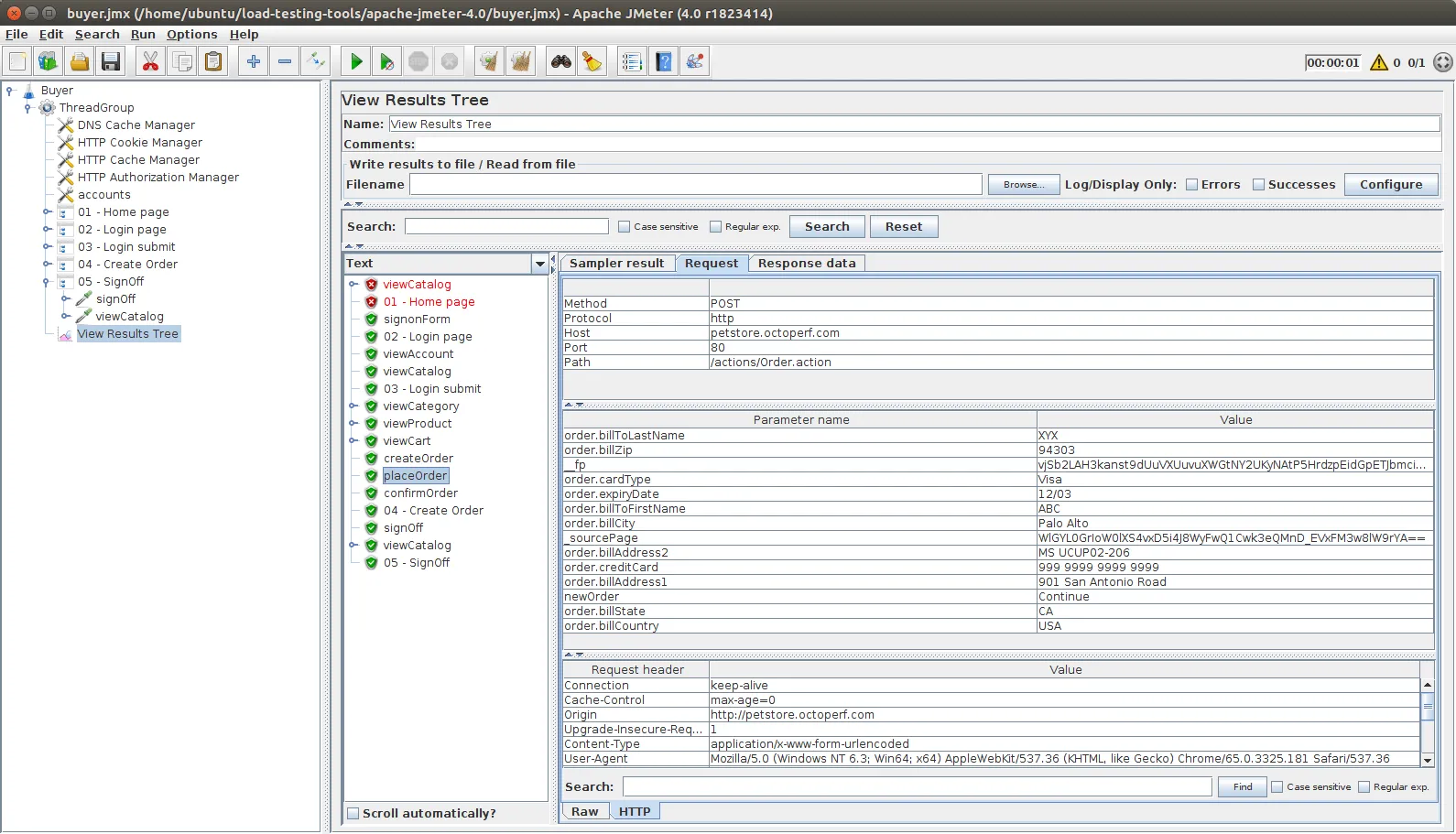
Task: Click the Save test plan floppy icon
Action: [x=111, y=62]
